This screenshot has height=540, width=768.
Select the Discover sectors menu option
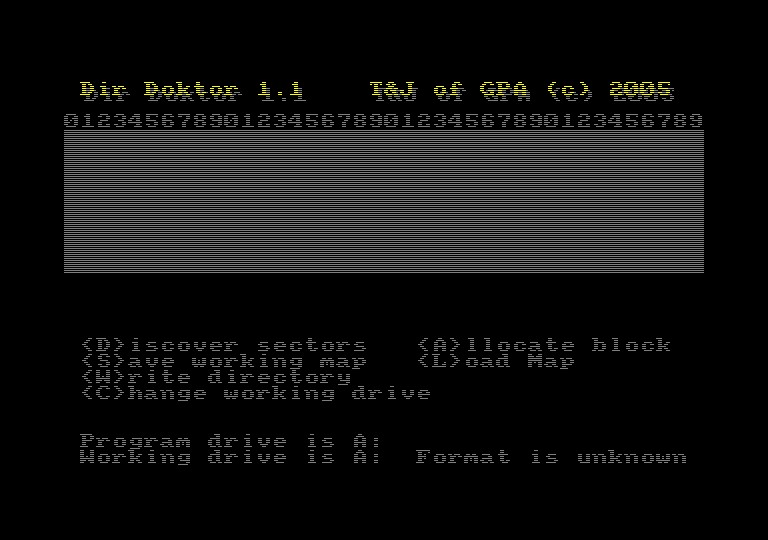click(224, 345)
